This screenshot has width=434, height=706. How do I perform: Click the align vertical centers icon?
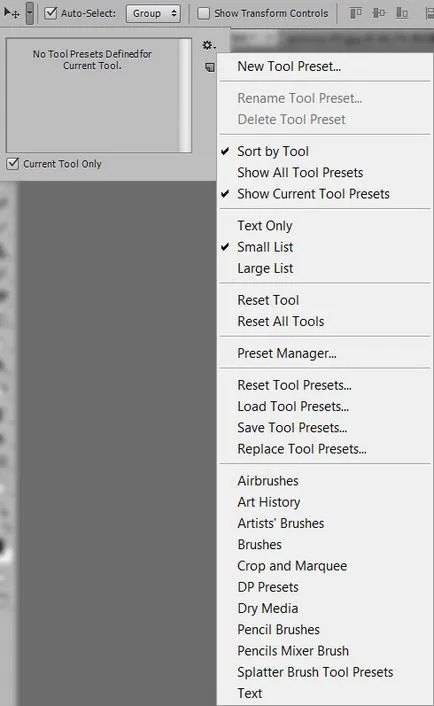[379, 13]
